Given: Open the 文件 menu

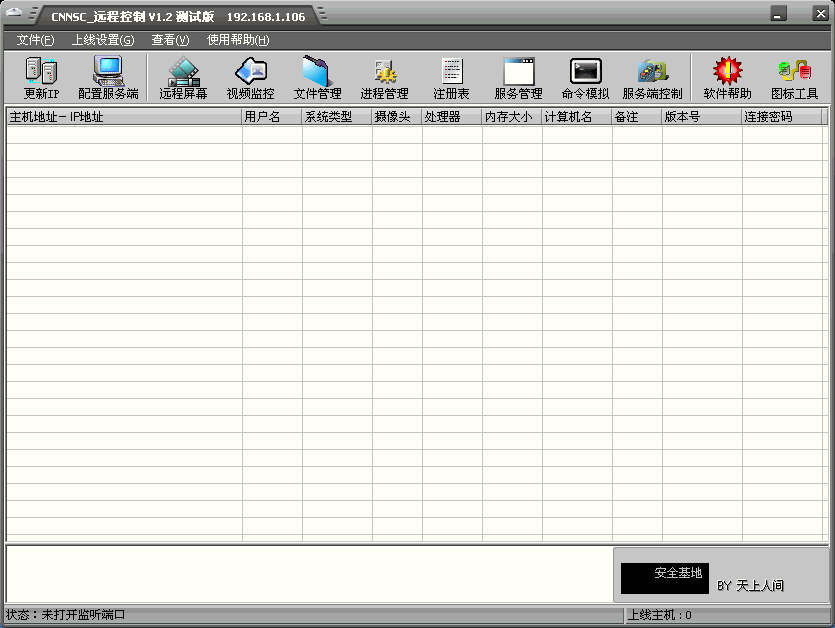Looking at the screenshot, I should [32, 40].
